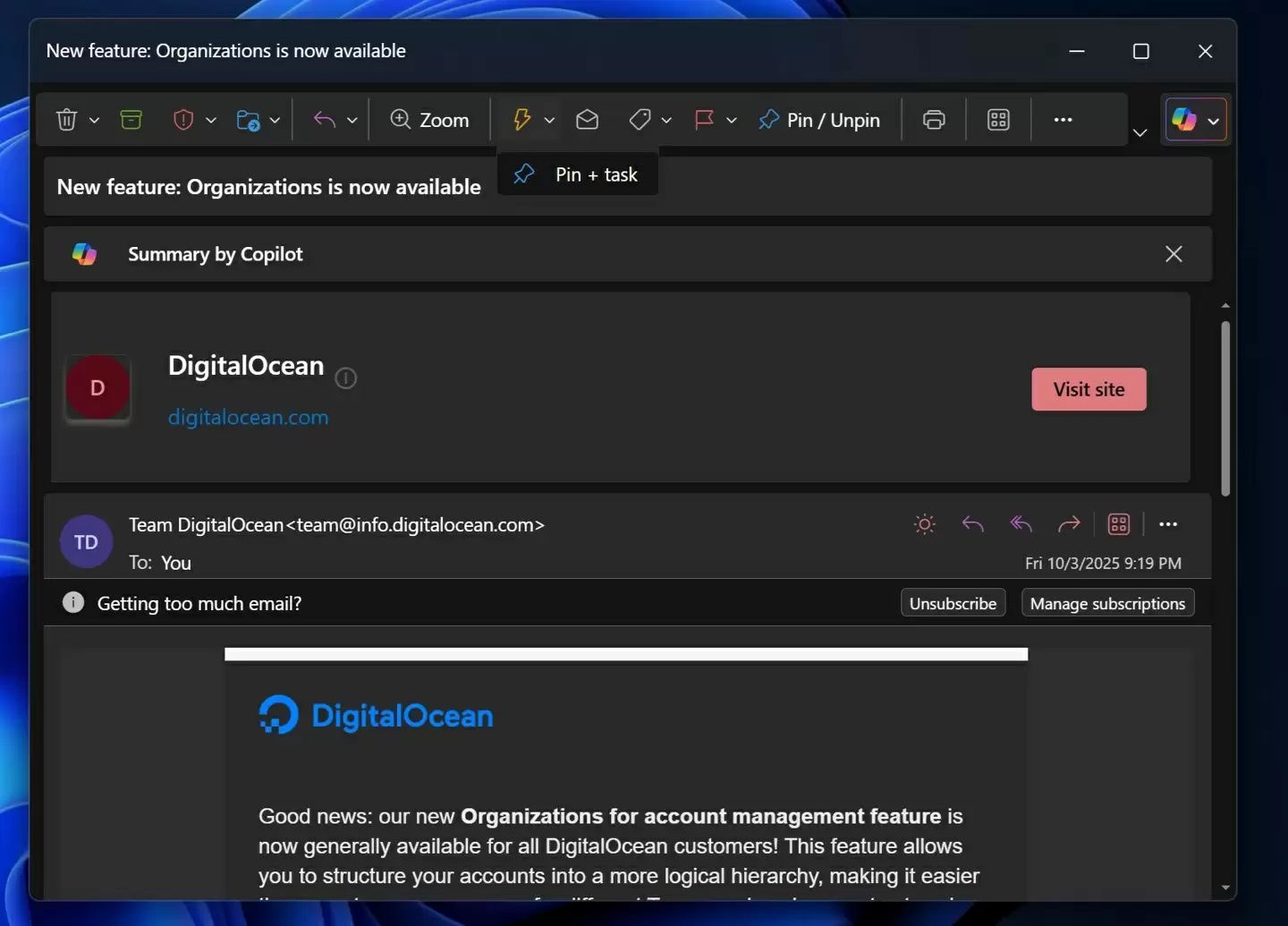Screen dimensions: 1288x926
Task: Expand the categorize tag dropdown arrow
Action: 666,120
